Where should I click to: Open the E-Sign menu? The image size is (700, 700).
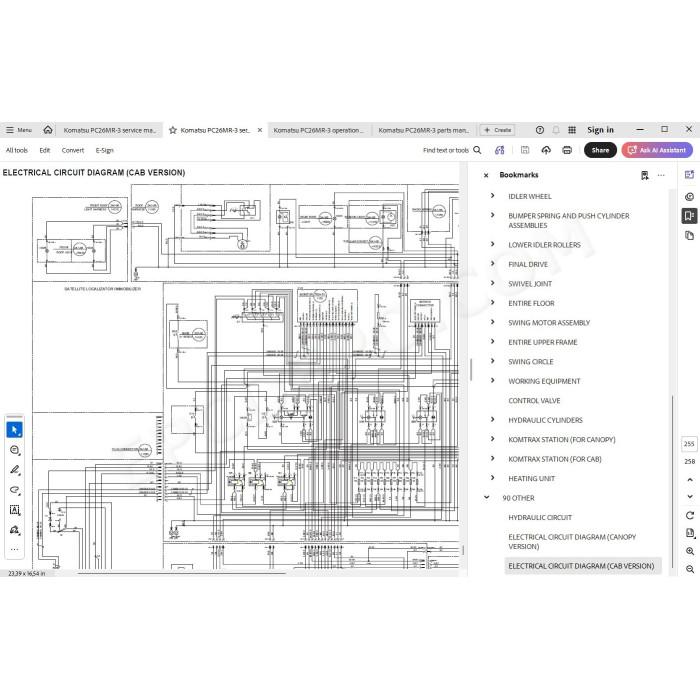104,150
